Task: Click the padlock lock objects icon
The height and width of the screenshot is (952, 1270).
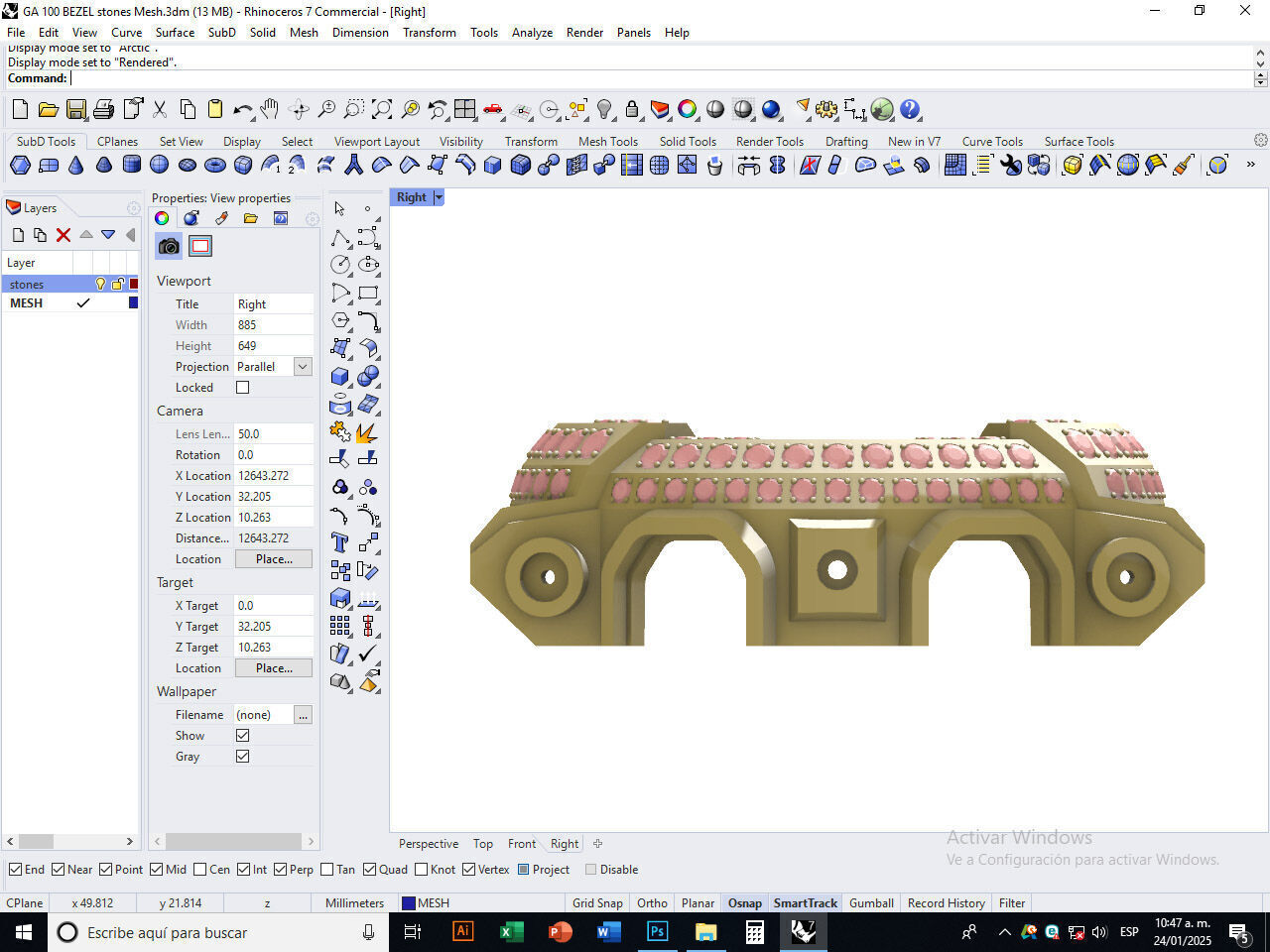Action: 632,110
